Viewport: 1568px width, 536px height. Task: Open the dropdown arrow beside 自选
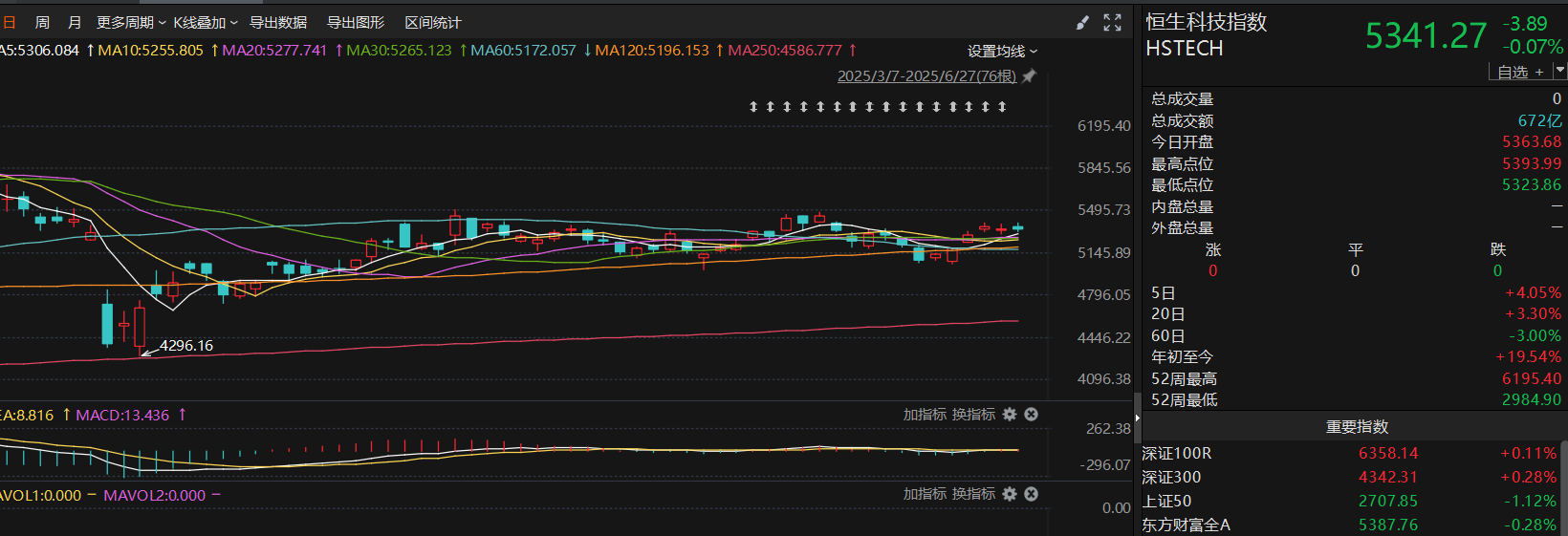pos(1559,71)
